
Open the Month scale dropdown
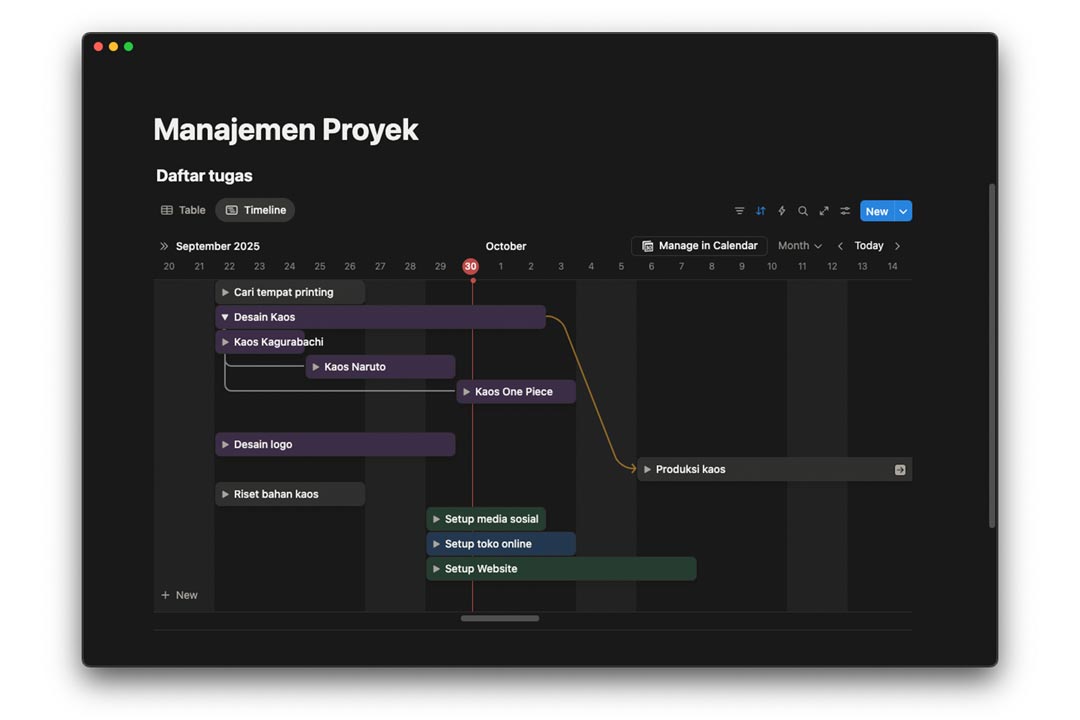coord(799,246)
